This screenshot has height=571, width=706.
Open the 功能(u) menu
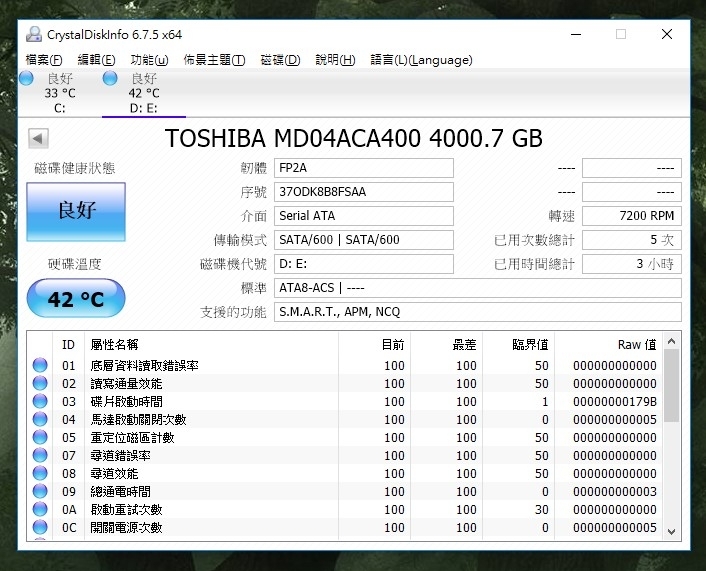149,60
